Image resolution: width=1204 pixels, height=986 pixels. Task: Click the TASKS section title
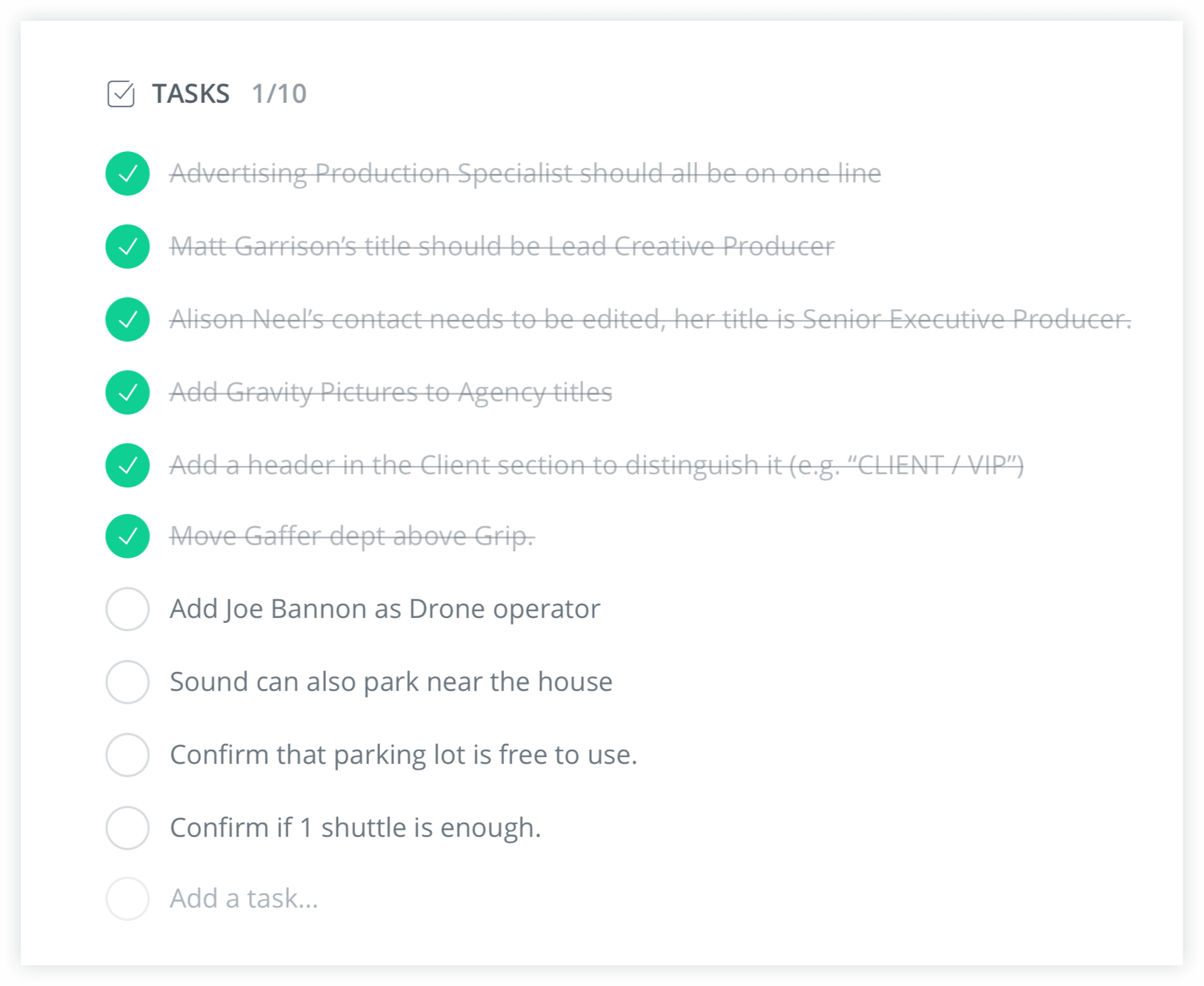click(191, 93)
